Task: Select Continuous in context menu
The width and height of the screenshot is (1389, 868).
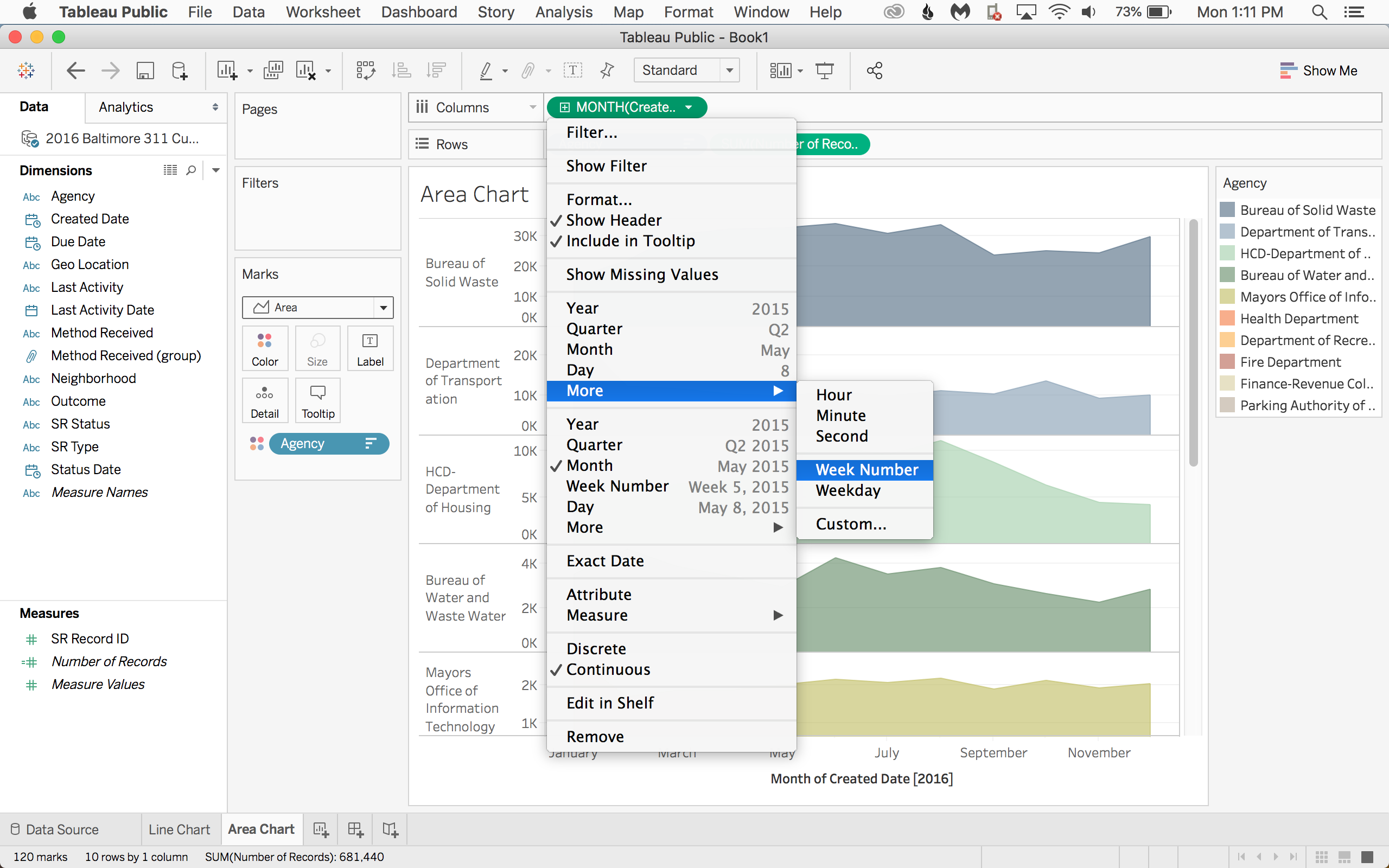Action: click(x=671, y=669)
